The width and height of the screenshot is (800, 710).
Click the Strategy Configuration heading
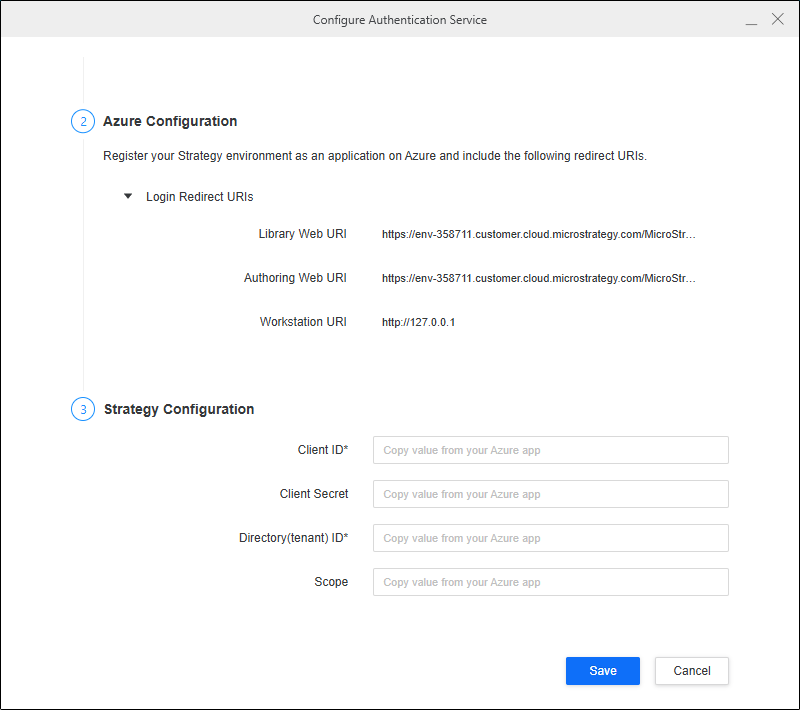tap(179, 409)
